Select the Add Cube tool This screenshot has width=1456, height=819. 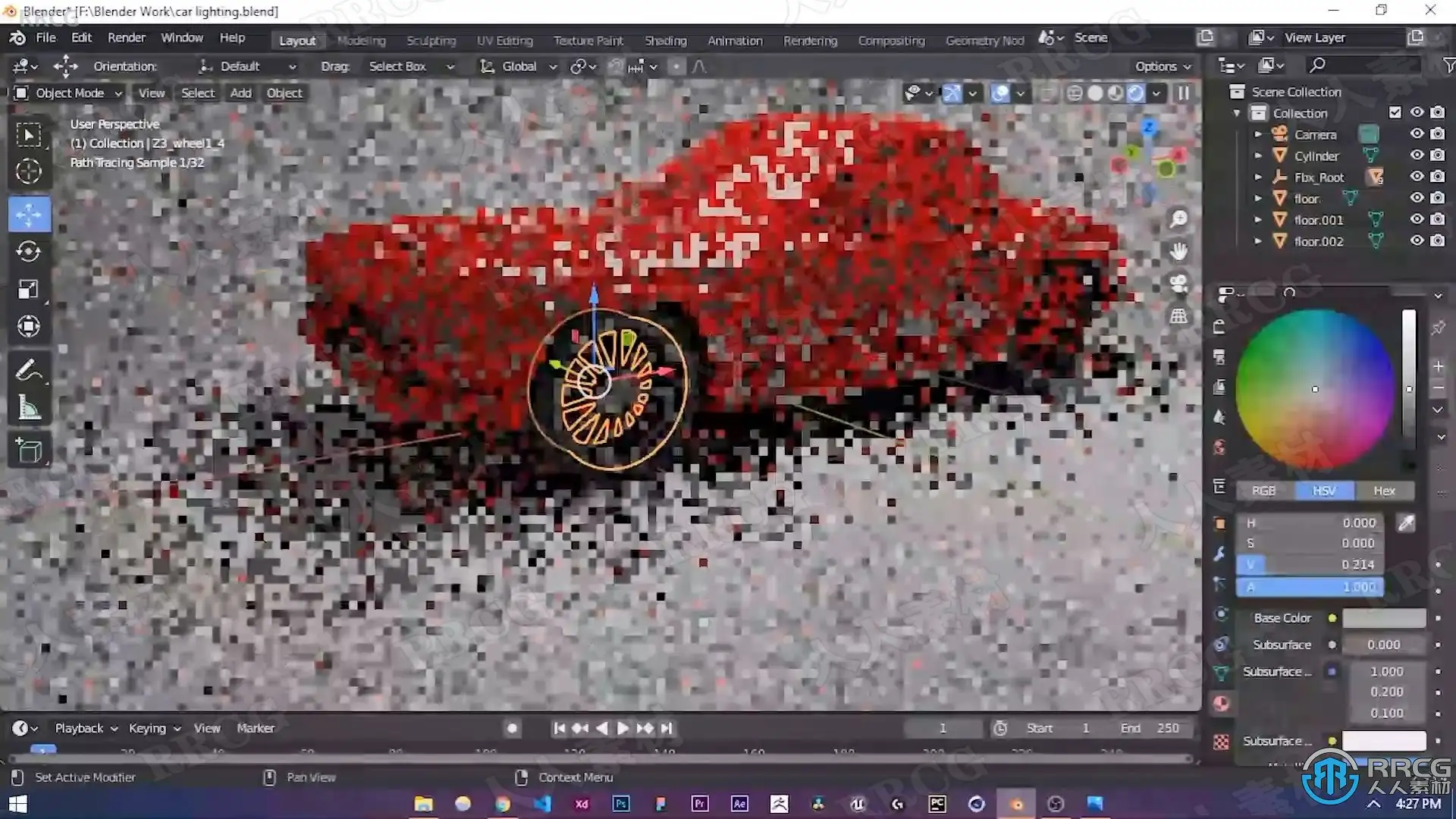(29, 451)
